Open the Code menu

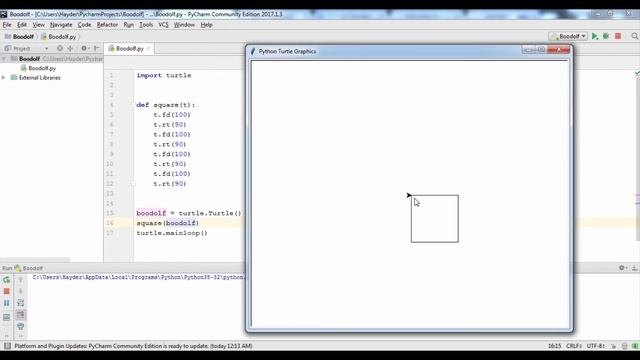click(x=84, y=25)
